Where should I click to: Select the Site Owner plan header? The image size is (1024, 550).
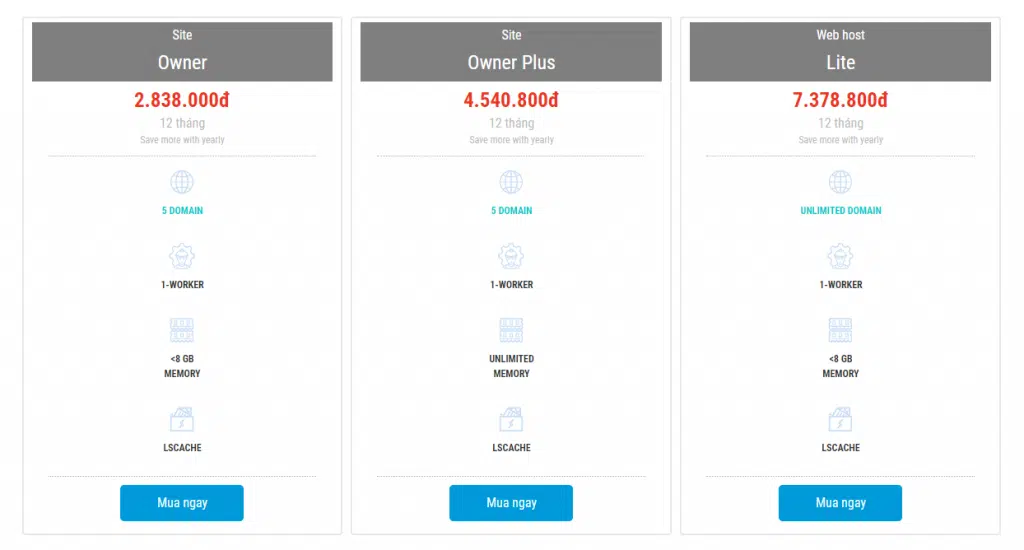(182, 52)
